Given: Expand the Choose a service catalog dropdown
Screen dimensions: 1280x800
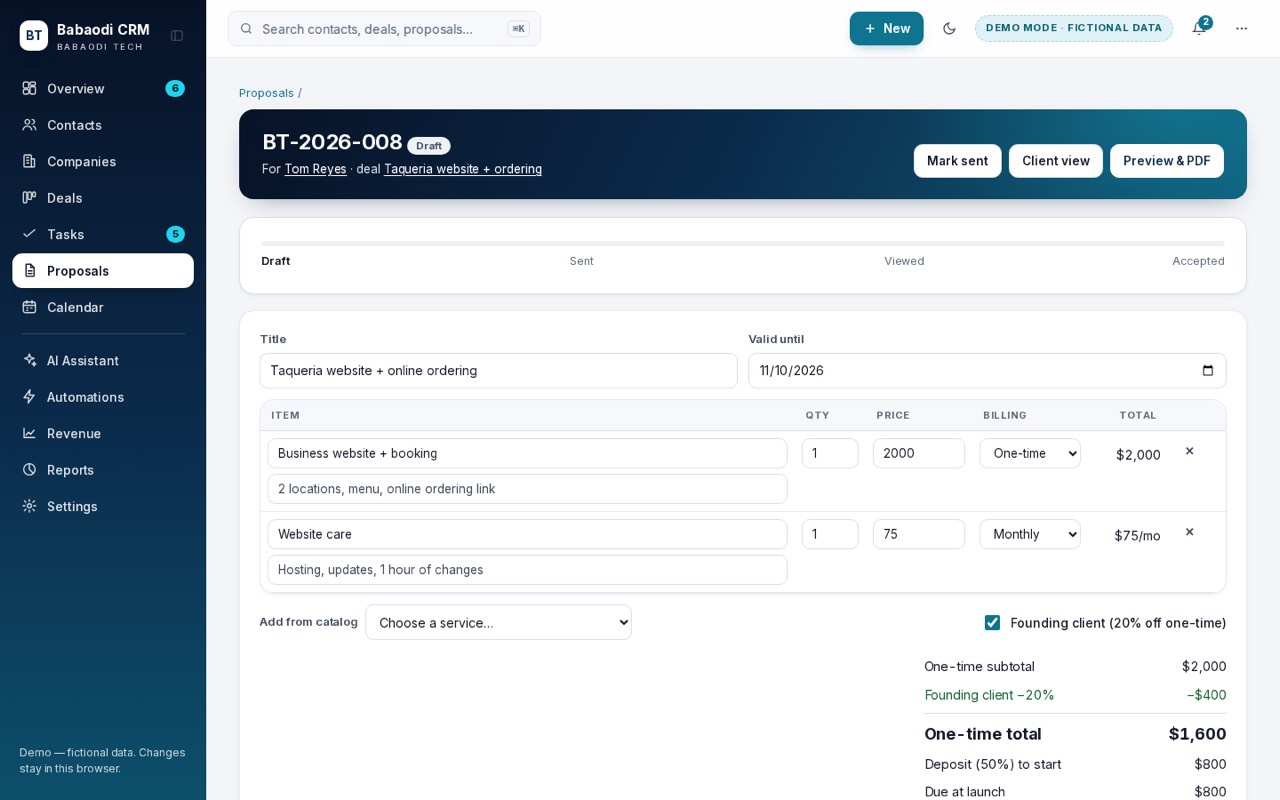Looking at the screenshot, I should (x=498, y=622).
